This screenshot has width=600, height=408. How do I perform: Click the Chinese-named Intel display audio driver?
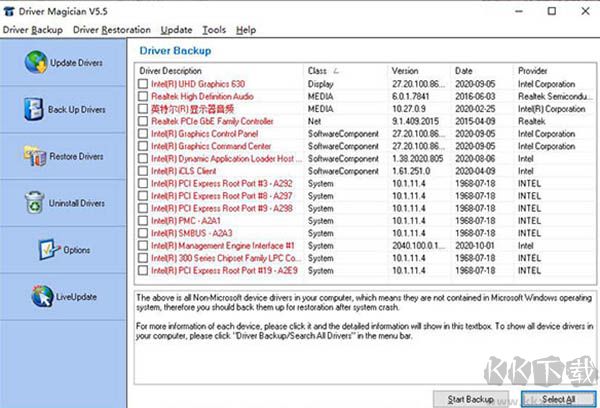[x=192, y=109]
